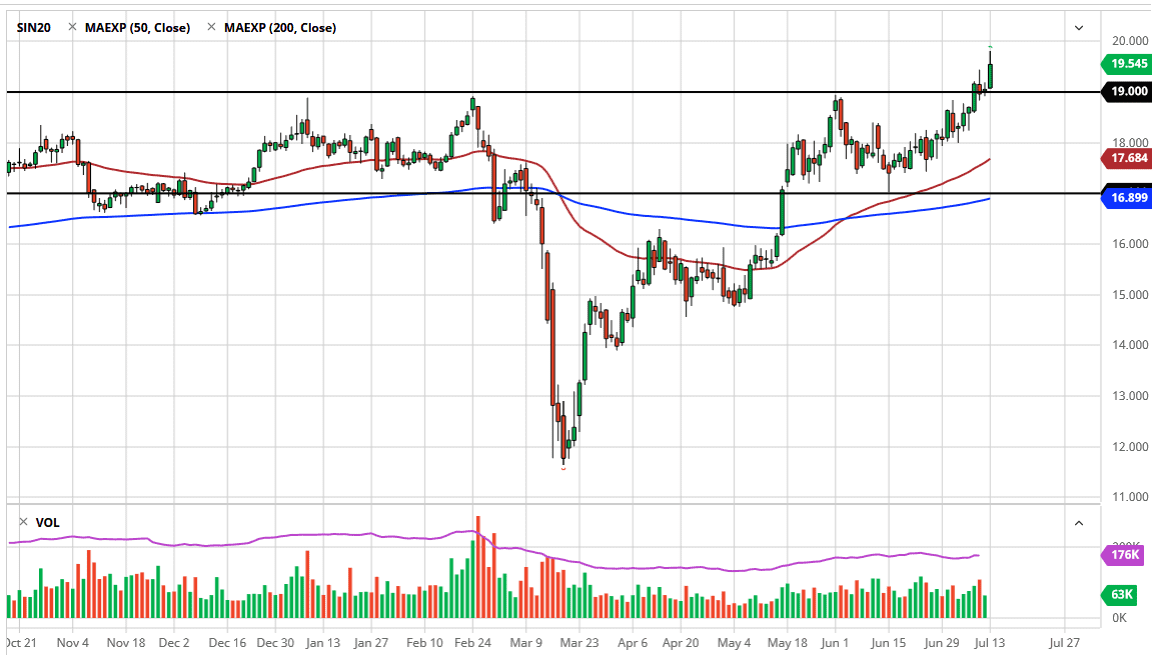Remove the MAEXP (50, Close) indicator
Screen dimensions: 1163x656
(x=72, y=27)
